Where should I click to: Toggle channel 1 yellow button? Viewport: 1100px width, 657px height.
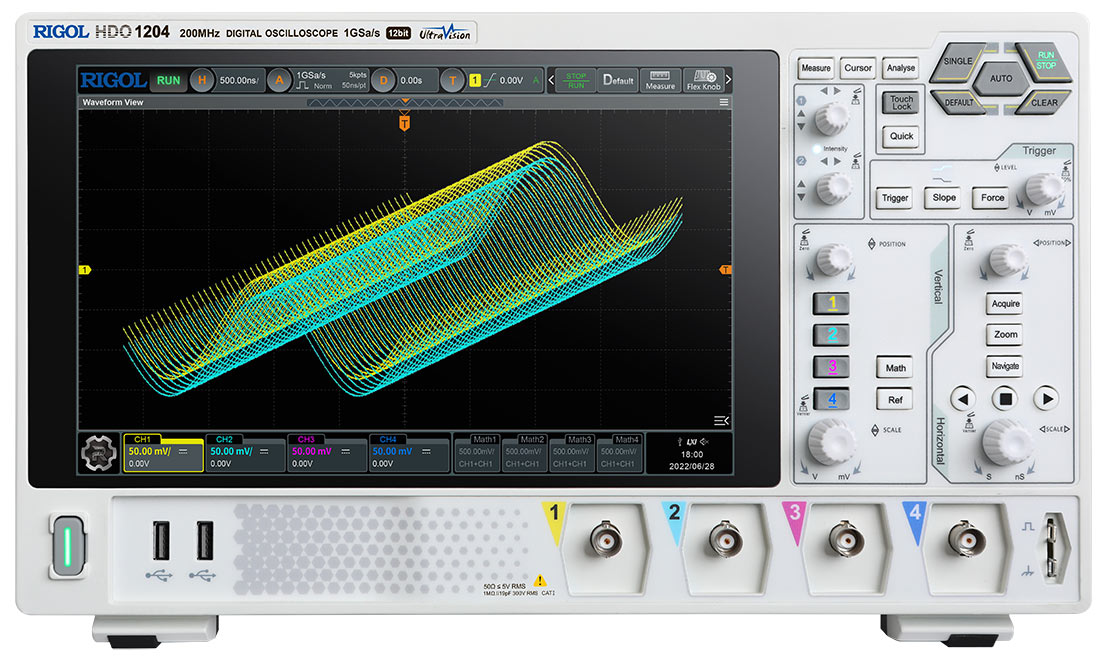tap(831, 302)
